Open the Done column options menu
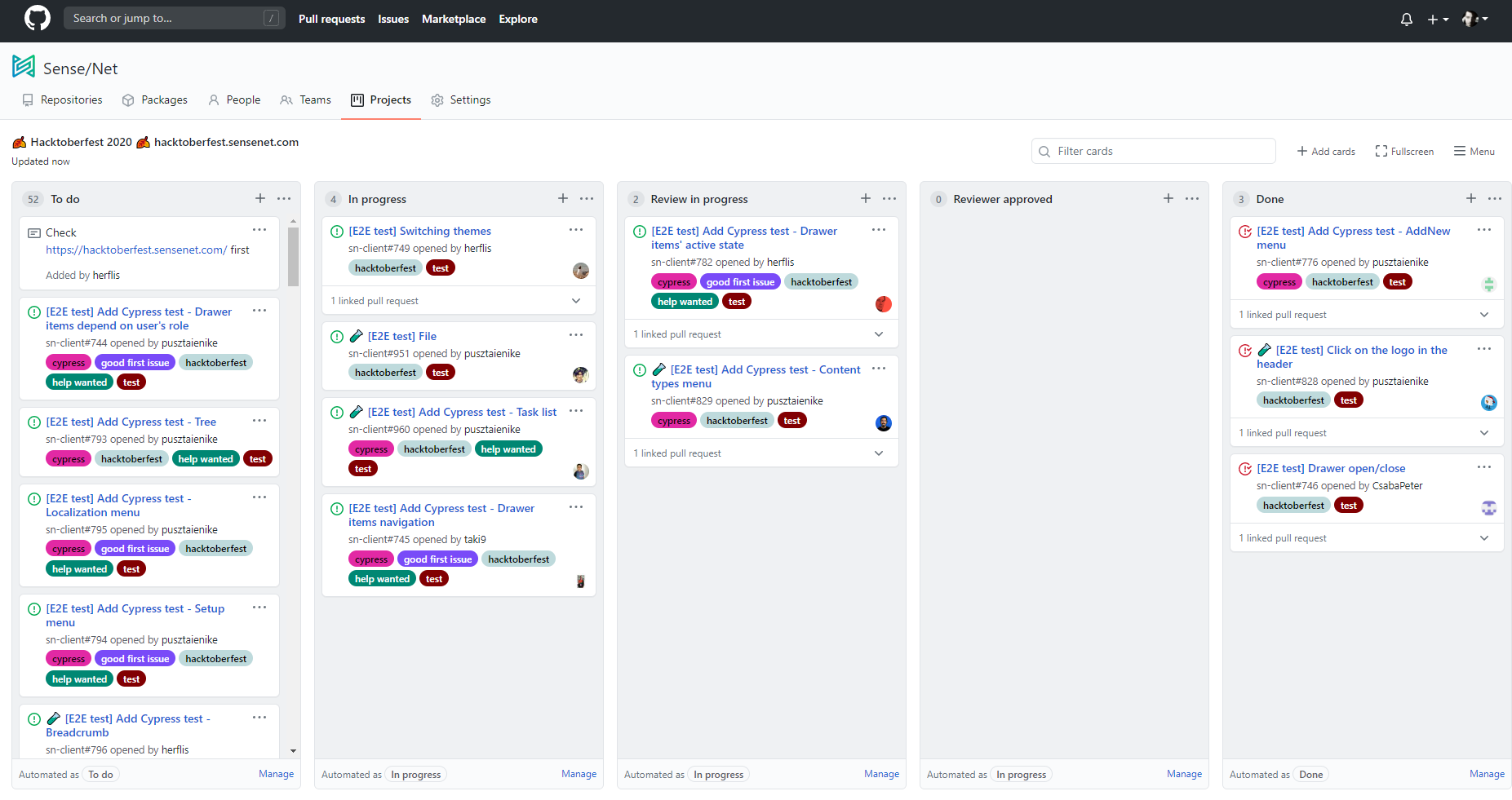 (1495, 198)
